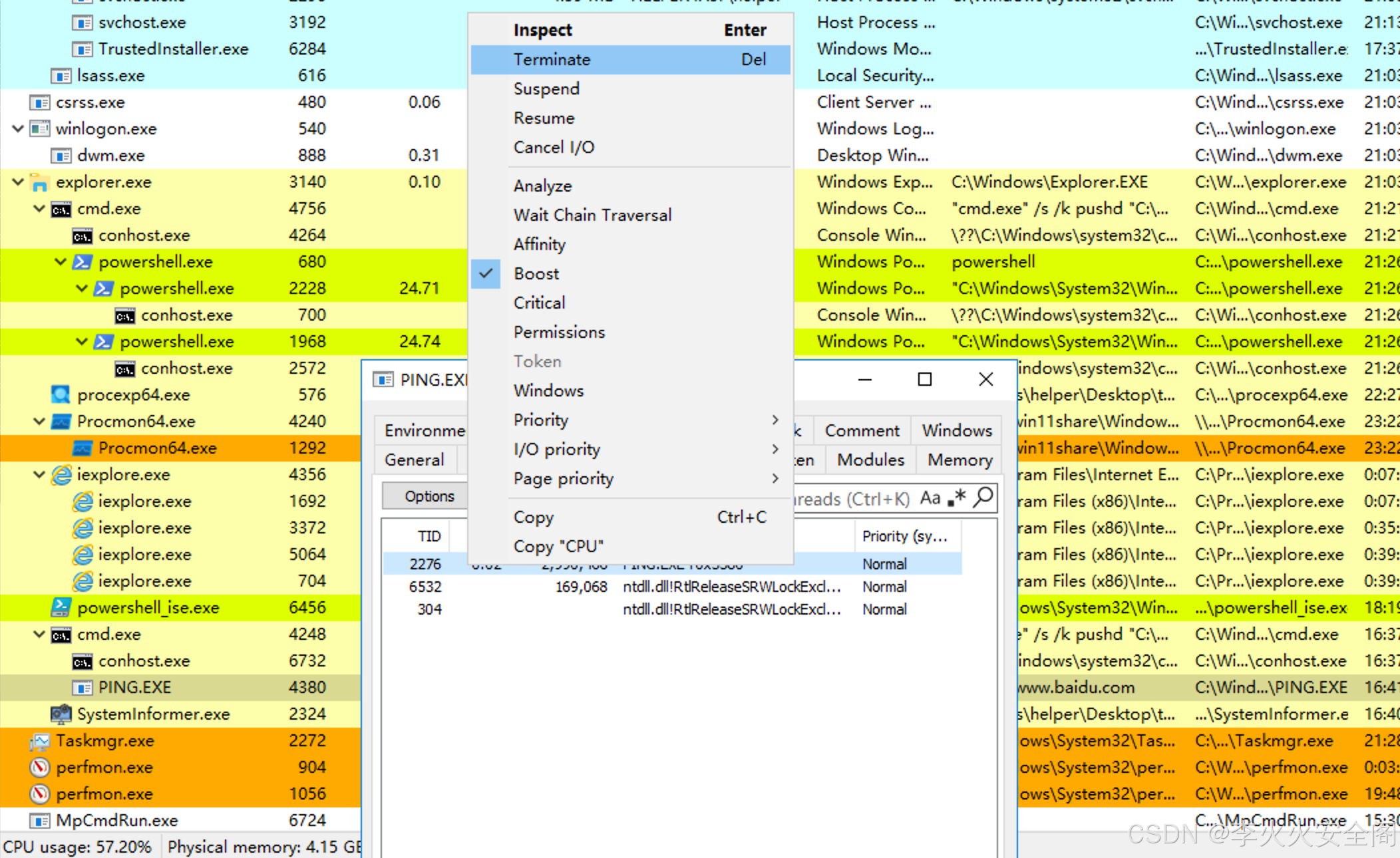Click the Taskmgr.exe icon

click(x=40, y=740)
